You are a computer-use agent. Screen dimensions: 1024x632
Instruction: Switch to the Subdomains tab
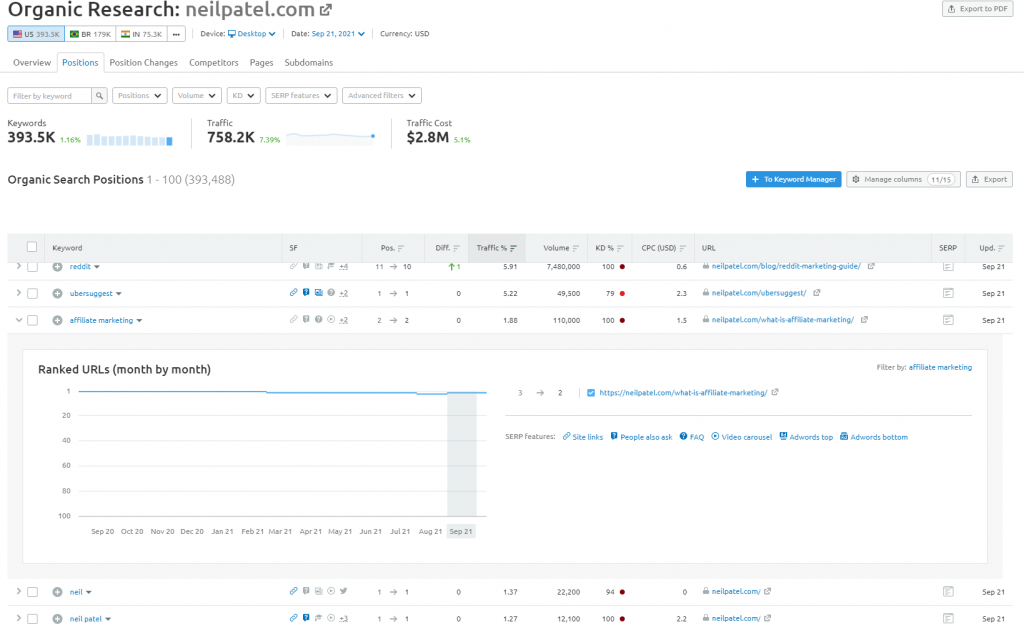[x=308, y=63]
